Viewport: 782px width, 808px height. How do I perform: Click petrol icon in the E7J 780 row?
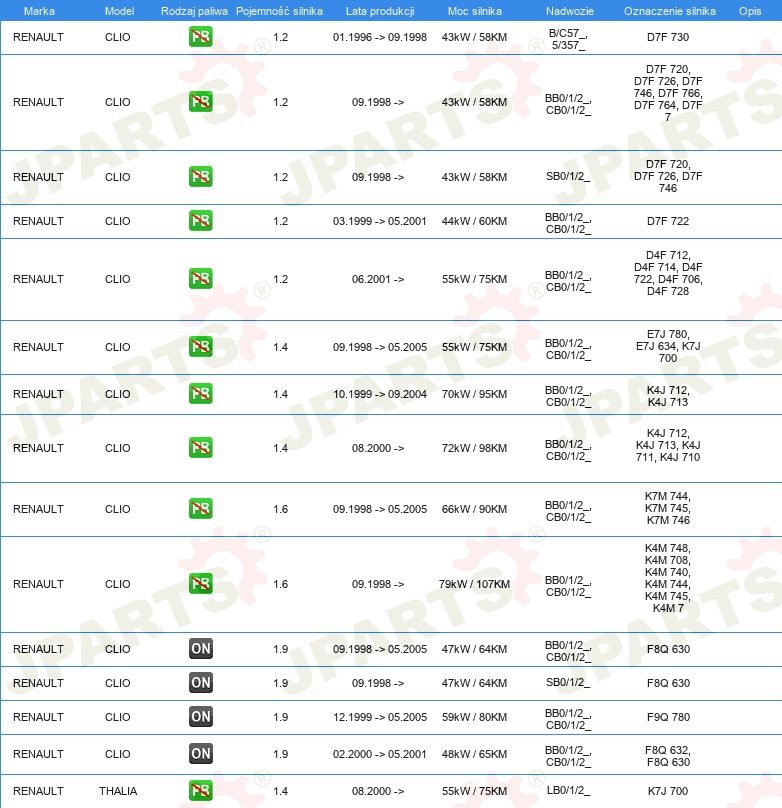tap(200, 346)
